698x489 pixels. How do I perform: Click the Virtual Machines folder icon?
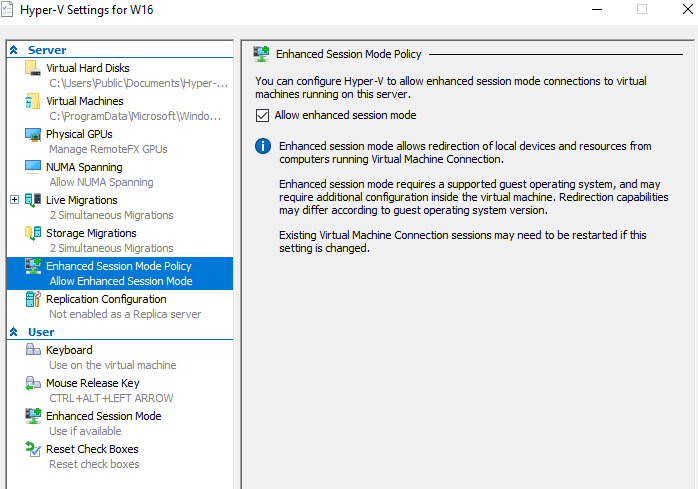[x=33, y=102]
